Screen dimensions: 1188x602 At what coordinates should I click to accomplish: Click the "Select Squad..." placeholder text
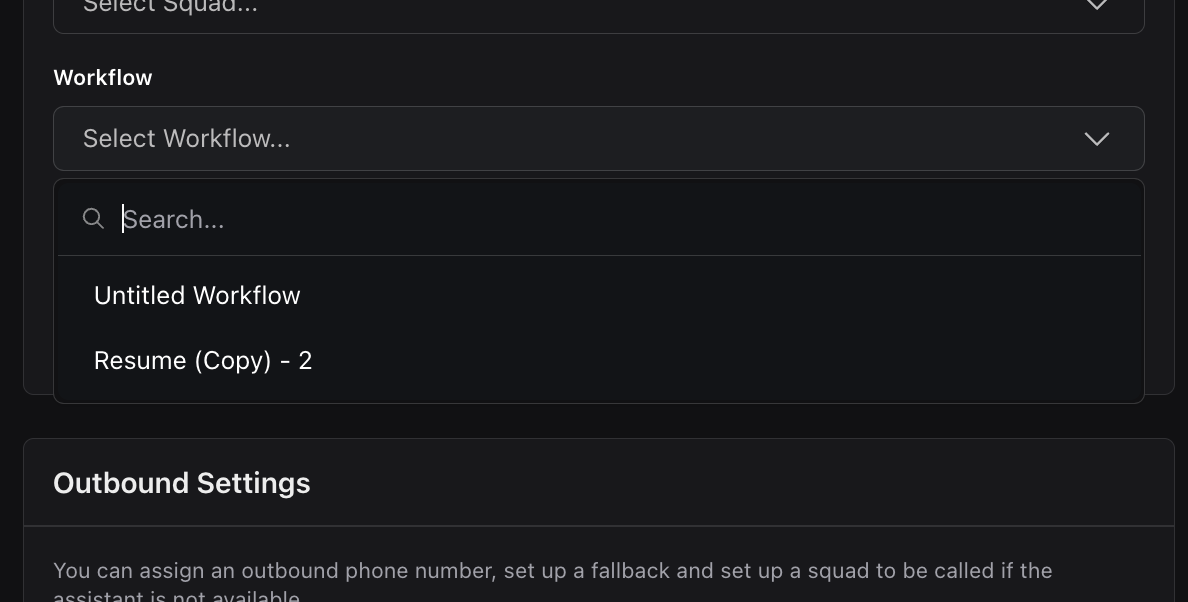170,7
